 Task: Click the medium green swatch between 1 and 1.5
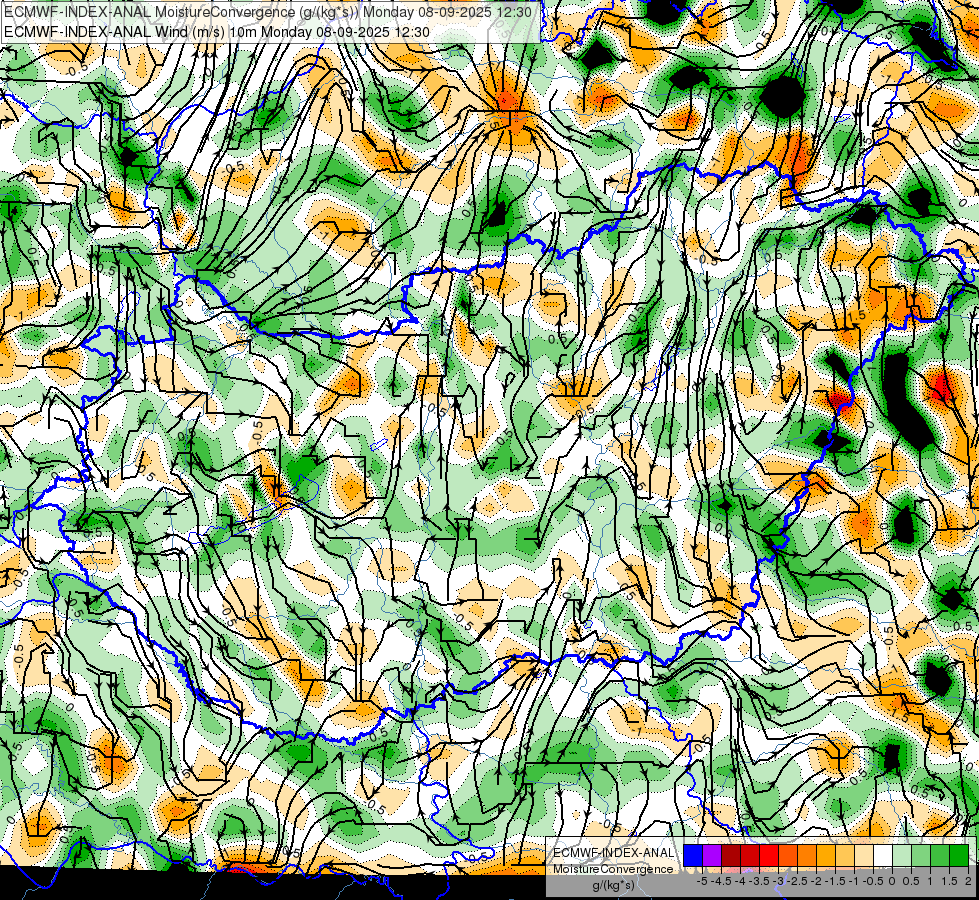(x=940, y=855)
